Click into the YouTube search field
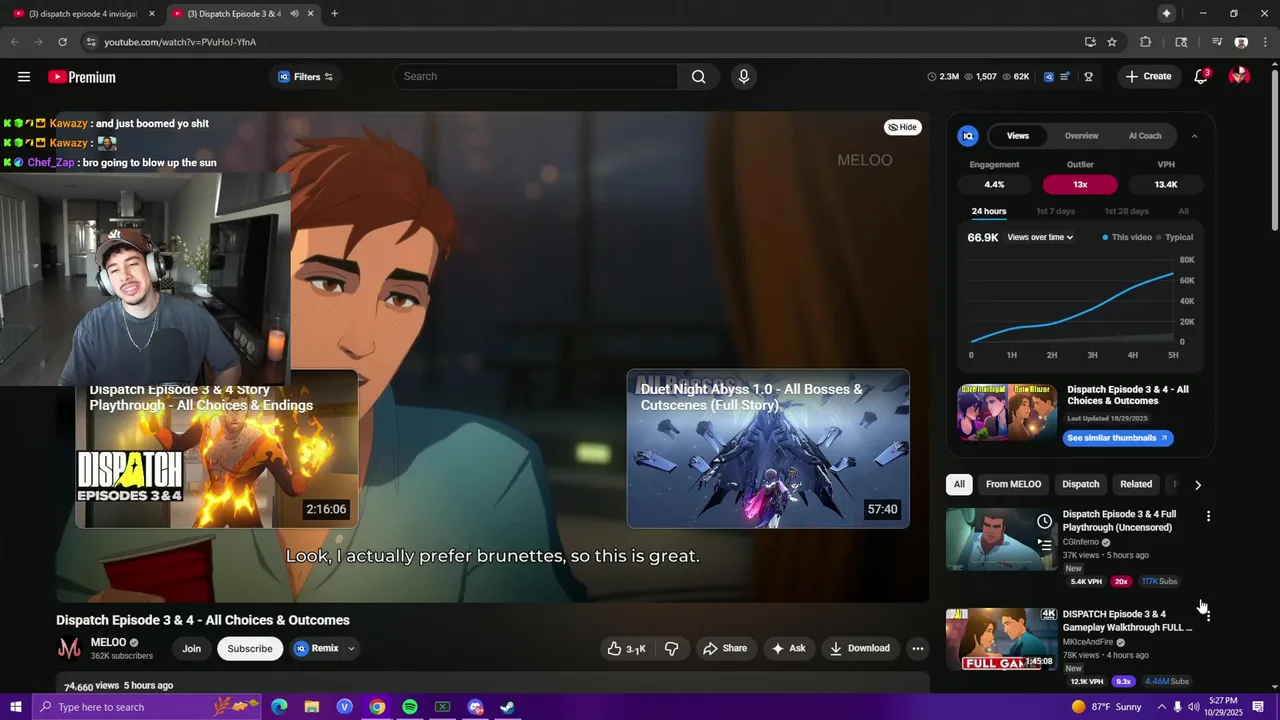 [x=537, y=77]
